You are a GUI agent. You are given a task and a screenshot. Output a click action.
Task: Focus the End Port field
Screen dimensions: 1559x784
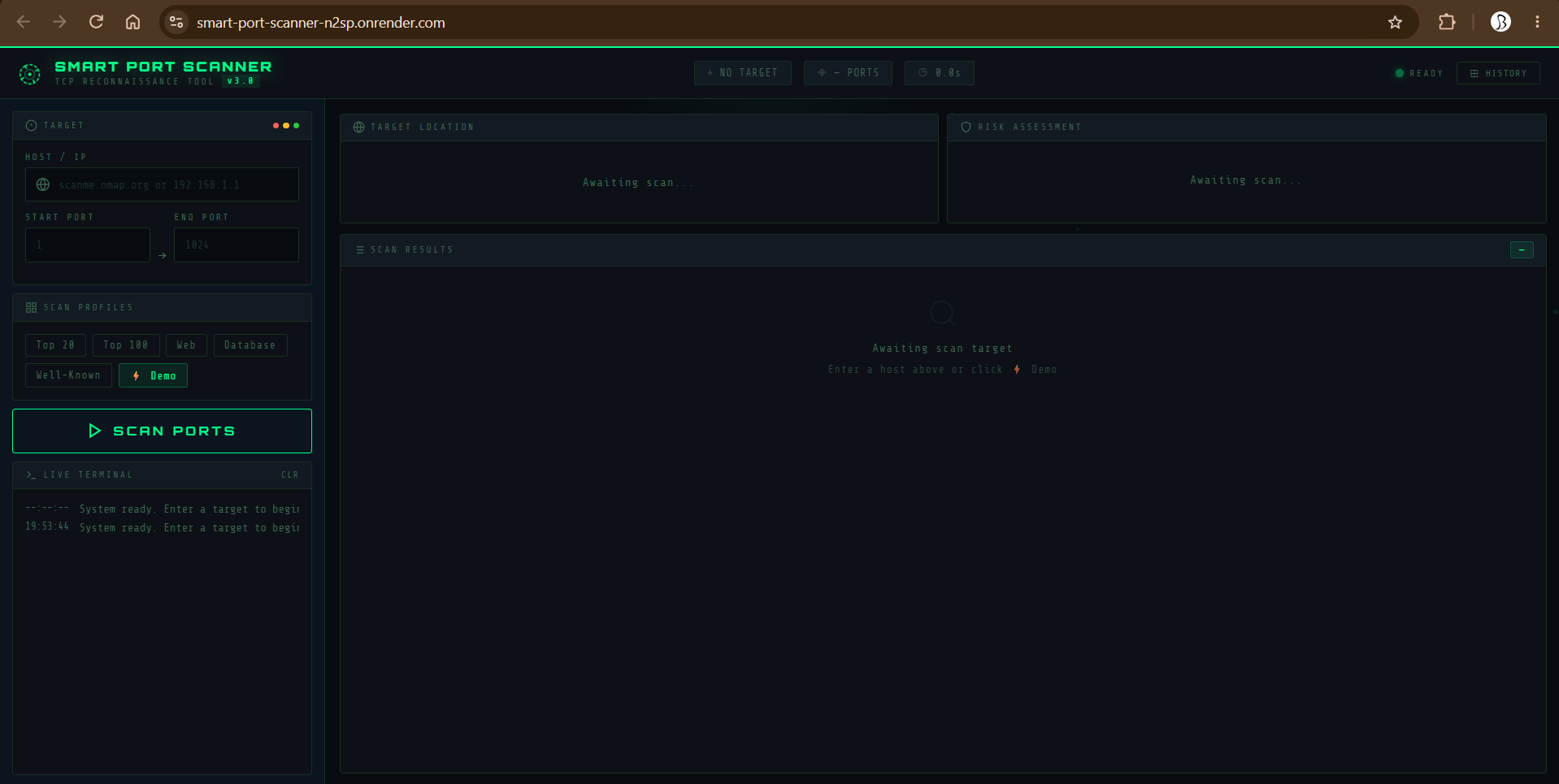point(237,245)
